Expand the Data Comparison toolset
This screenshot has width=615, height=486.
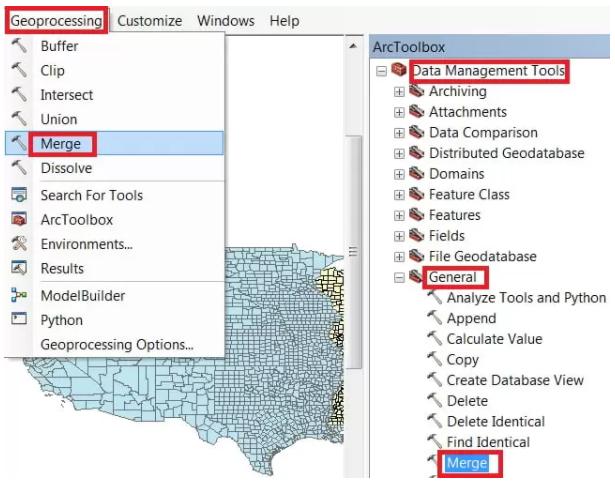[x=399, y=133]
